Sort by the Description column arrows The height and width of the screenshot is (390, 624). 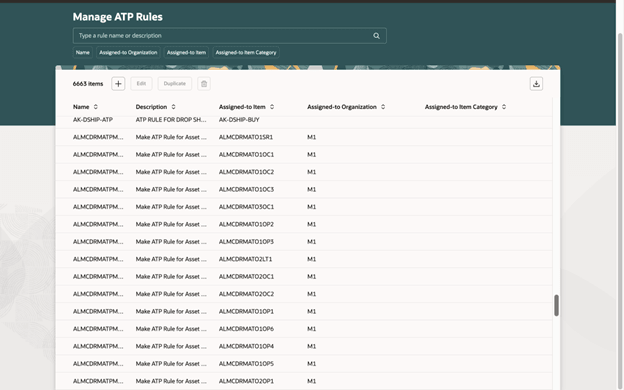point(174,107)
